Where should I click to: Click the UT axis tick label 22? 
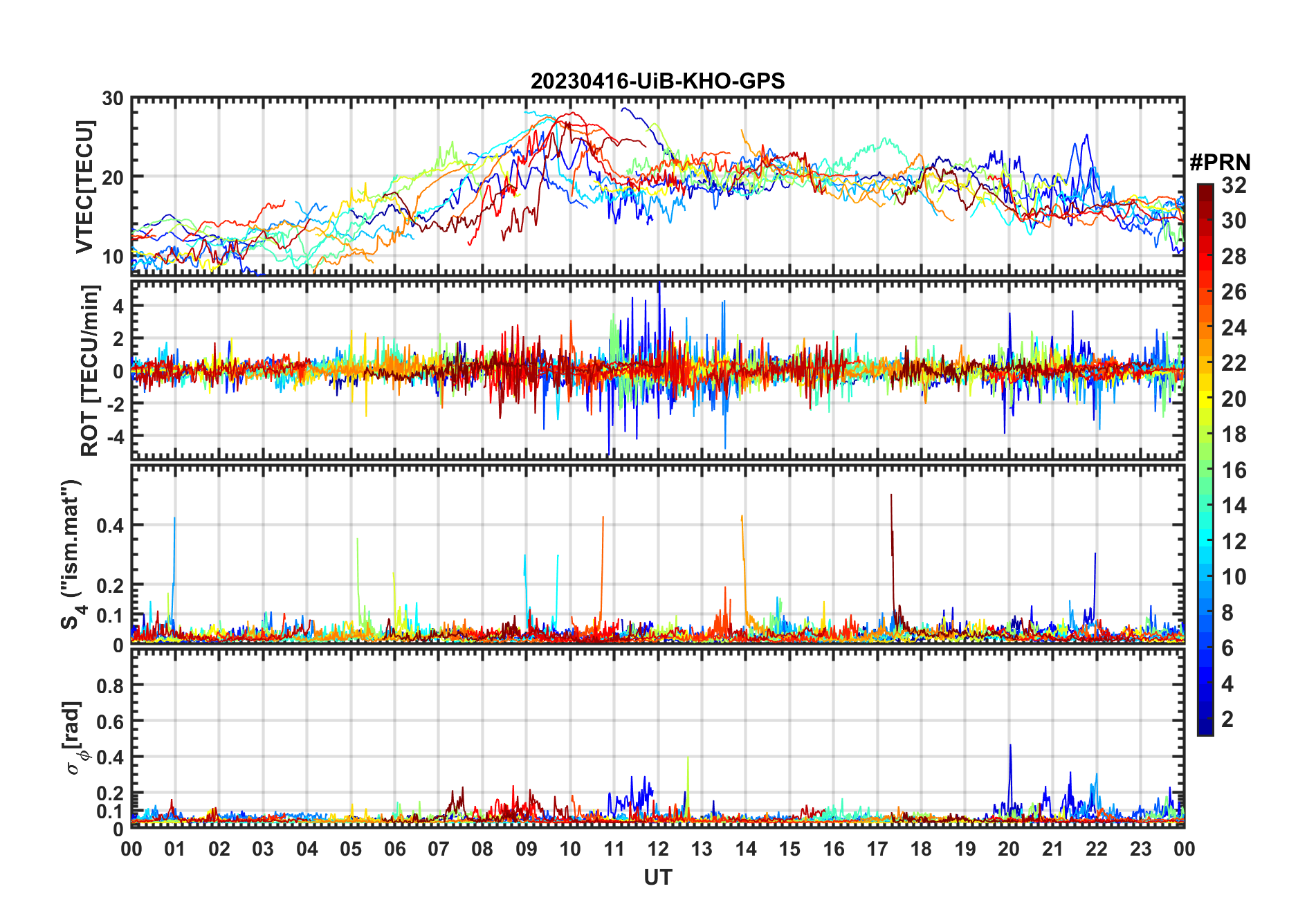pyautogui.click(x=1097, y=849)
